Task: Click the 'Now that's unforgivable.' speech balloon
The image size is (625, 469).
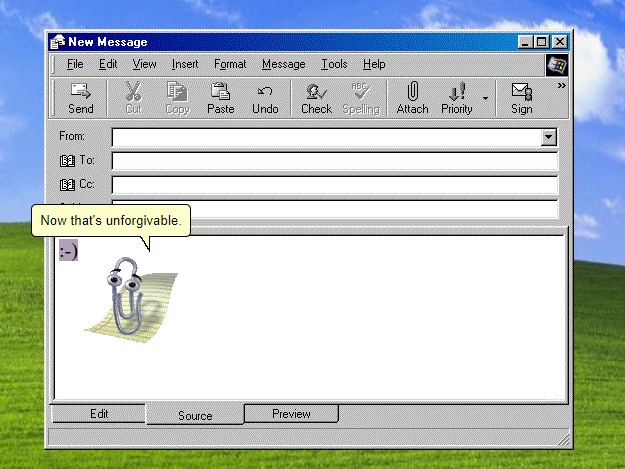Action: (x=111, y=220)
